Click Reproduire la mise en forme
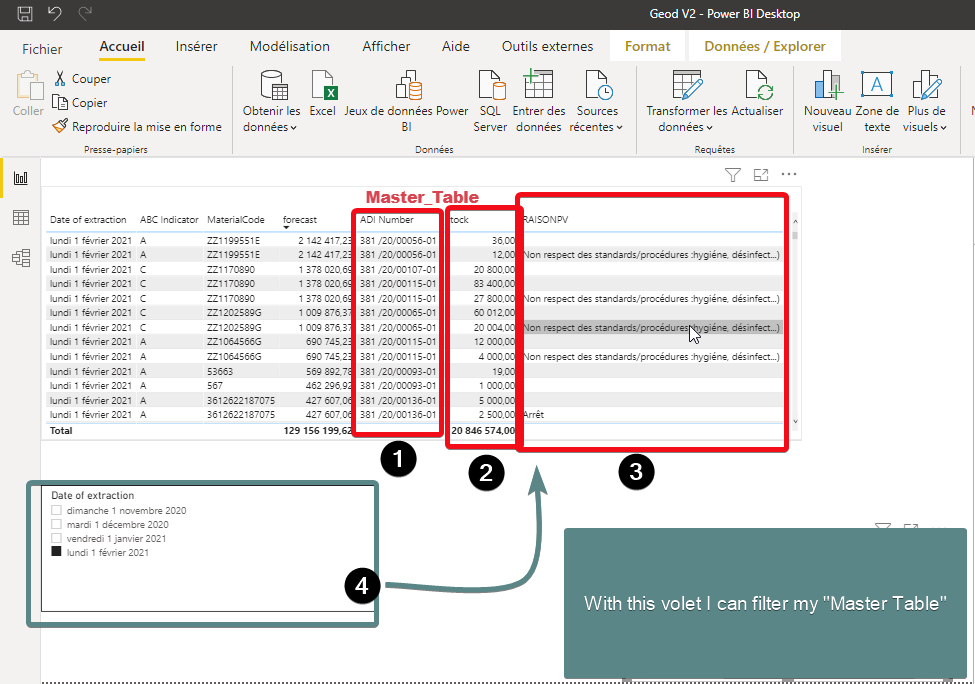Screen dimensions: 975x684 [x=137, y=126]
